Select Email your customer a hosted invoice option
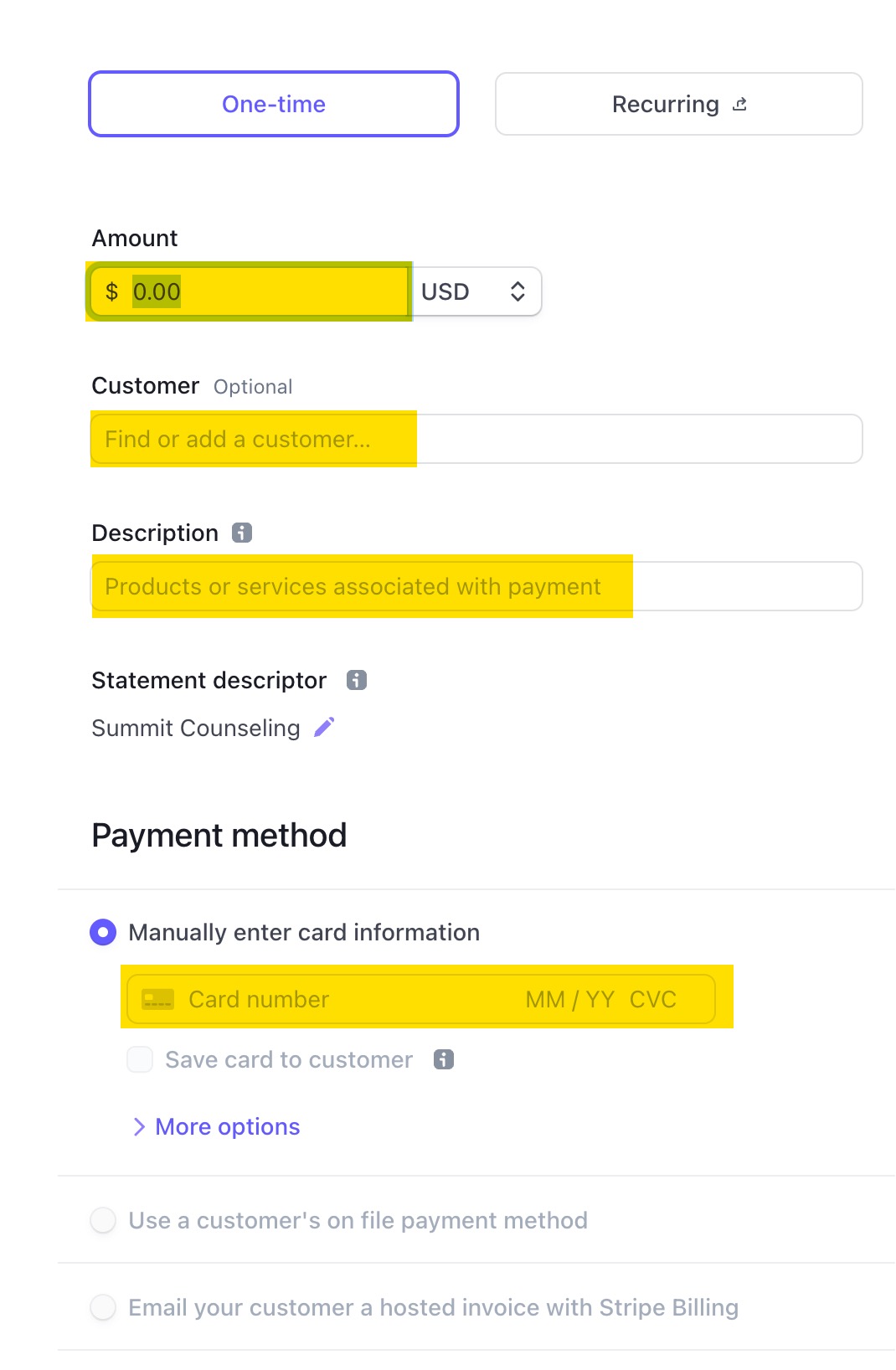 tap(102, 1307)
